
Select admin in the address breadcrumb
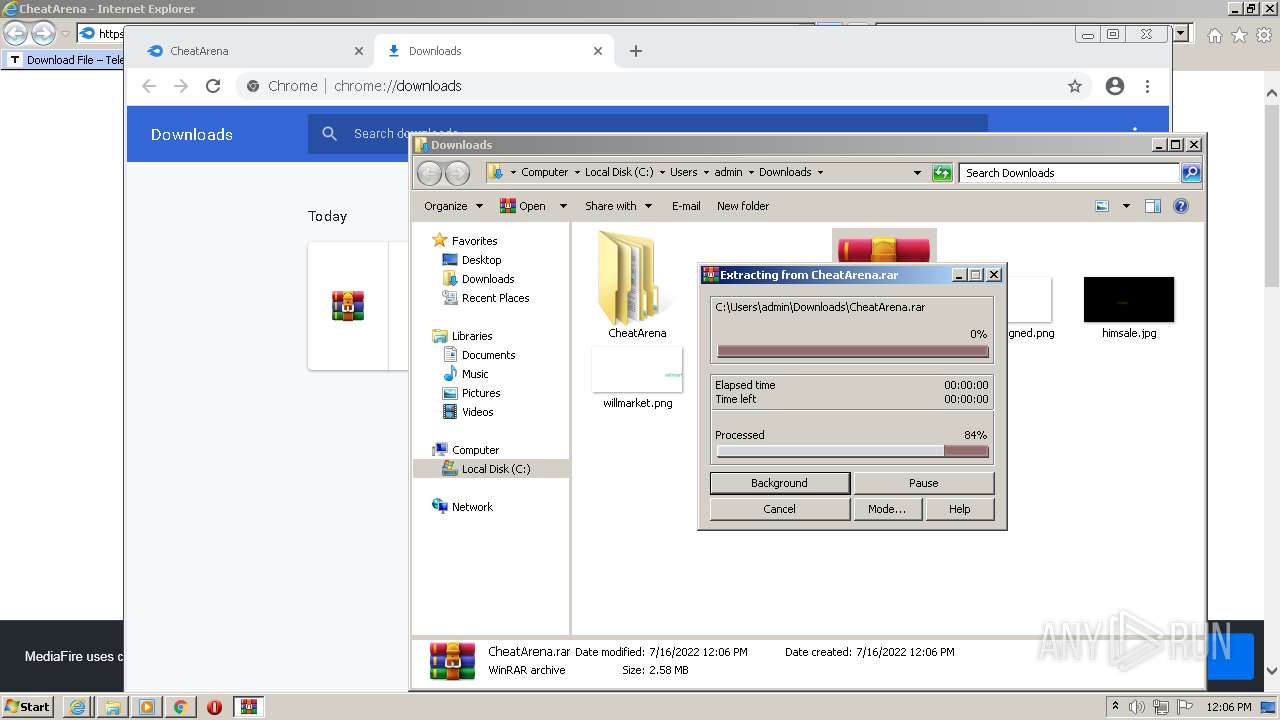[728, 172]
